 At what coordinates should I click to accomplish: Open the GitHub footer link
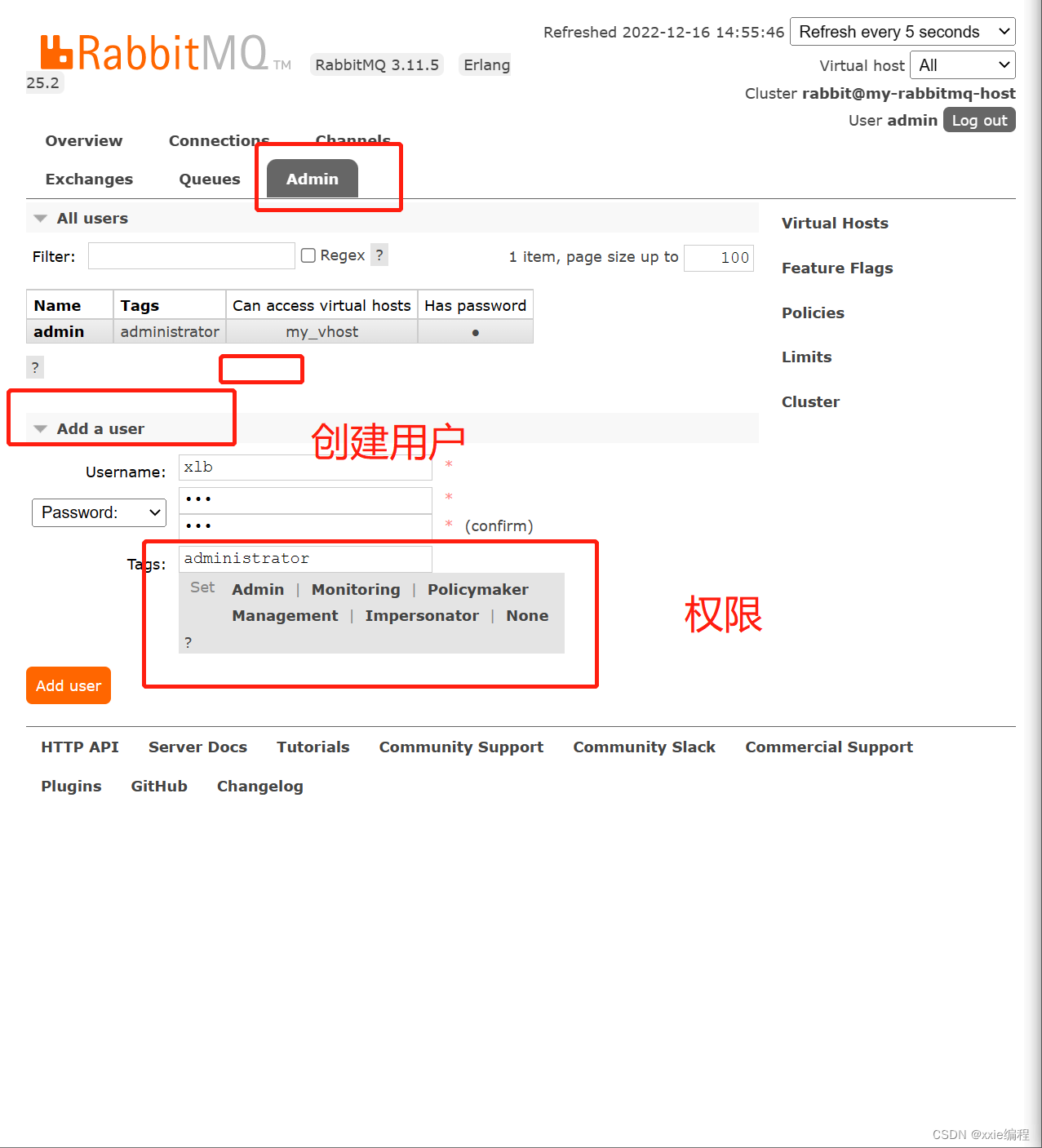(x=159, y=786)
